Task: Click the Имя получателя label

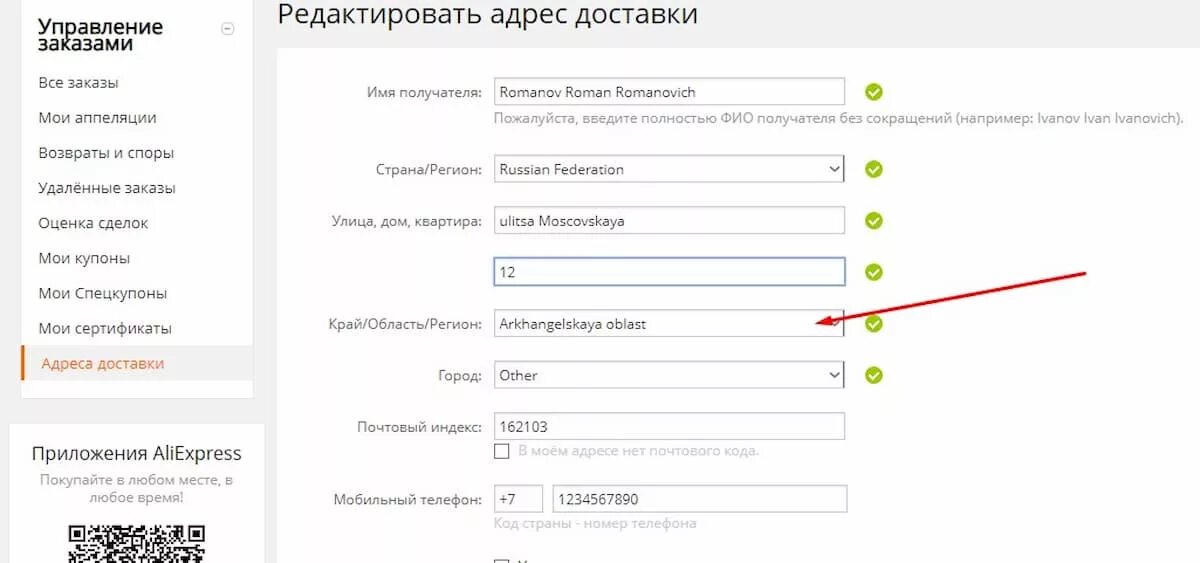Action: pyautogui.click(x=426, y=92)
